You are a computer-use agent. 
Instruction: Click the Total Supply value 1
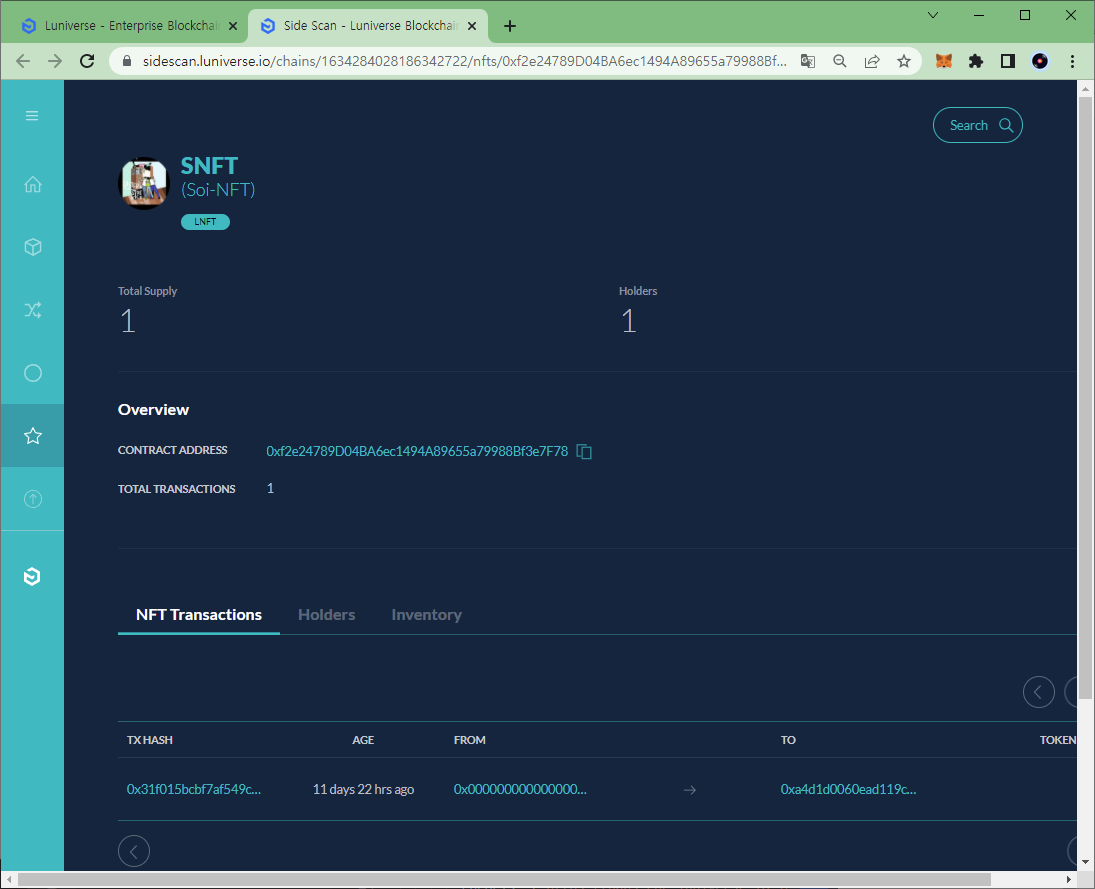128,321
